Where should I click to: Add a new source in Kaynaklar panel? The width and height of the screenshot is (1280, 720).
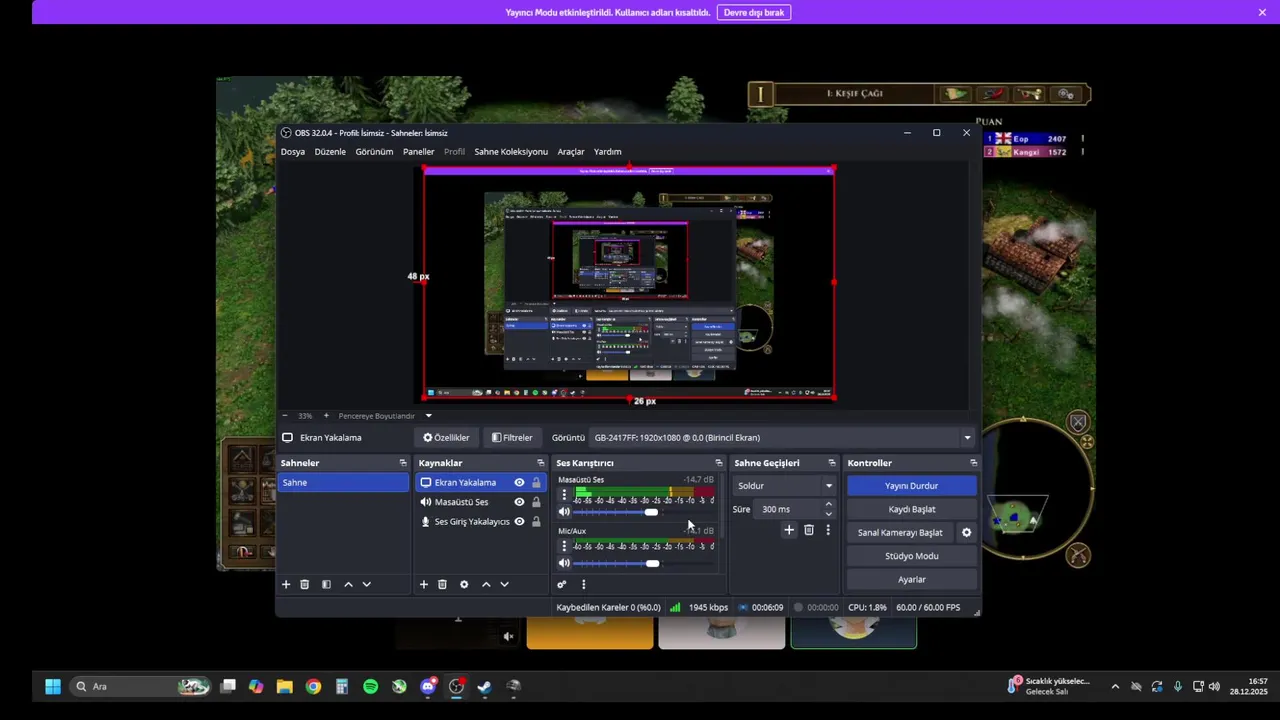[424, 585]
